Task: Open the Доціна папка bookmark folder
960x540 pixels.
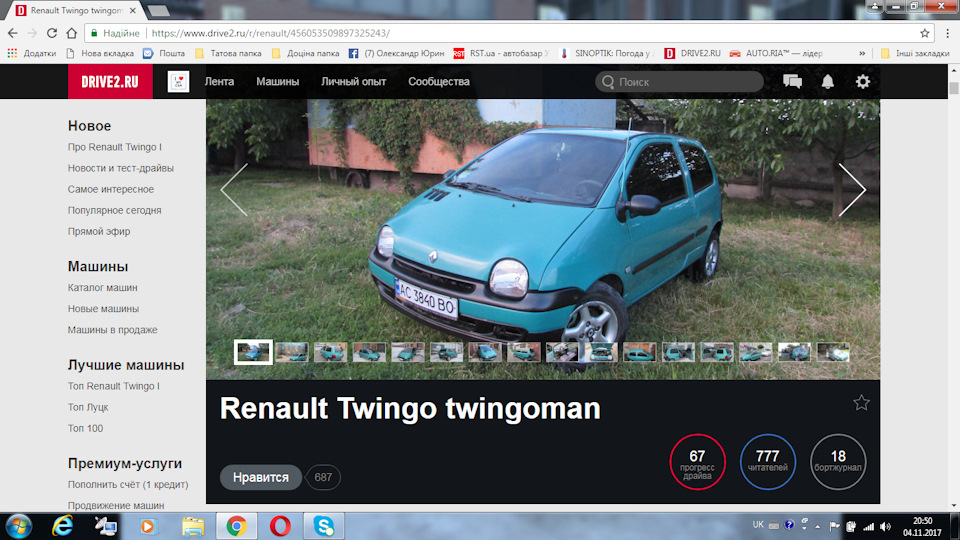Action: (x=306, y=53)
